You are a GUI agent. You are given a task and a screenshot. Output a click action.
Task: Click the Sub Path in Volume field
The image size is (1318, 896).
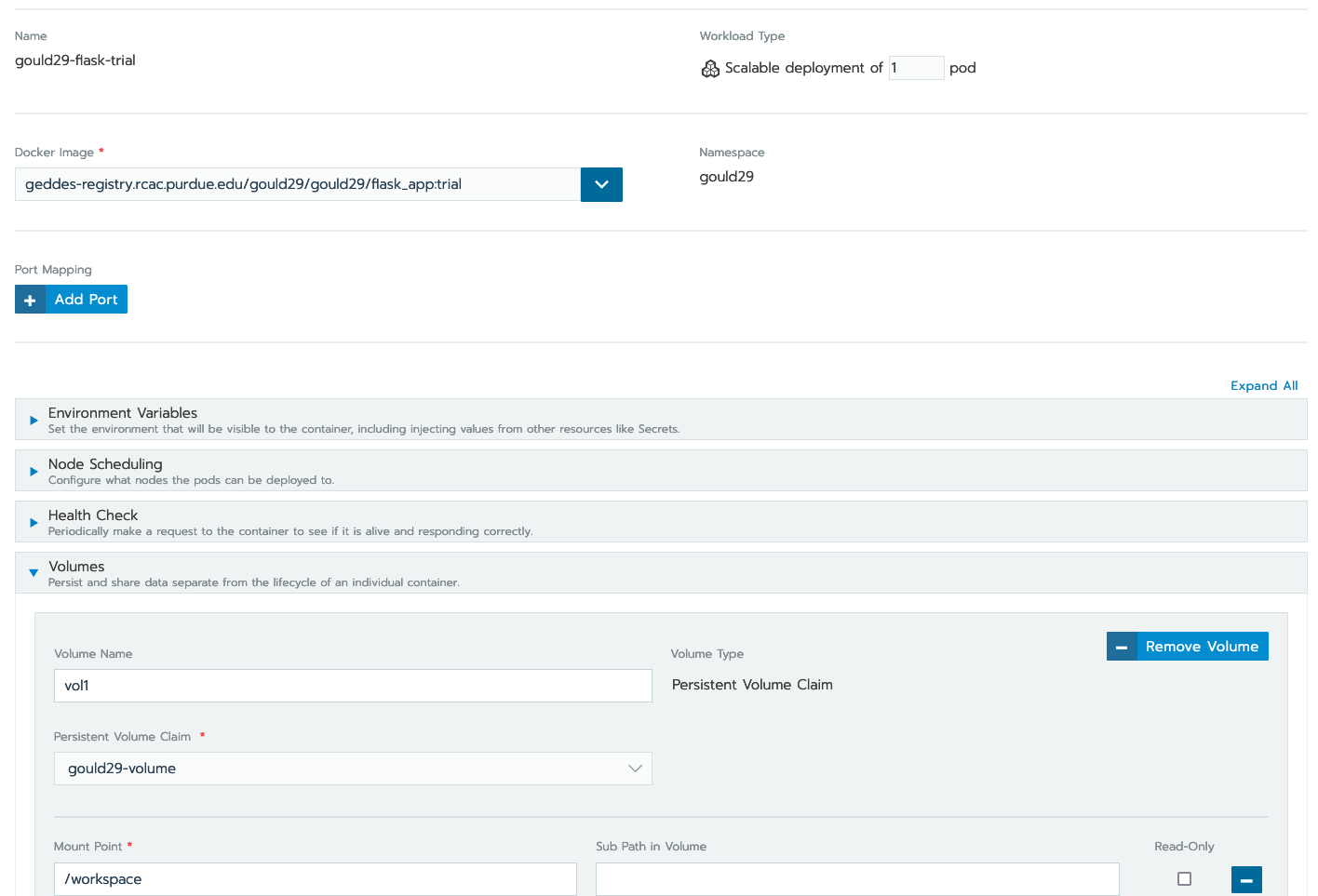point(856,878)
